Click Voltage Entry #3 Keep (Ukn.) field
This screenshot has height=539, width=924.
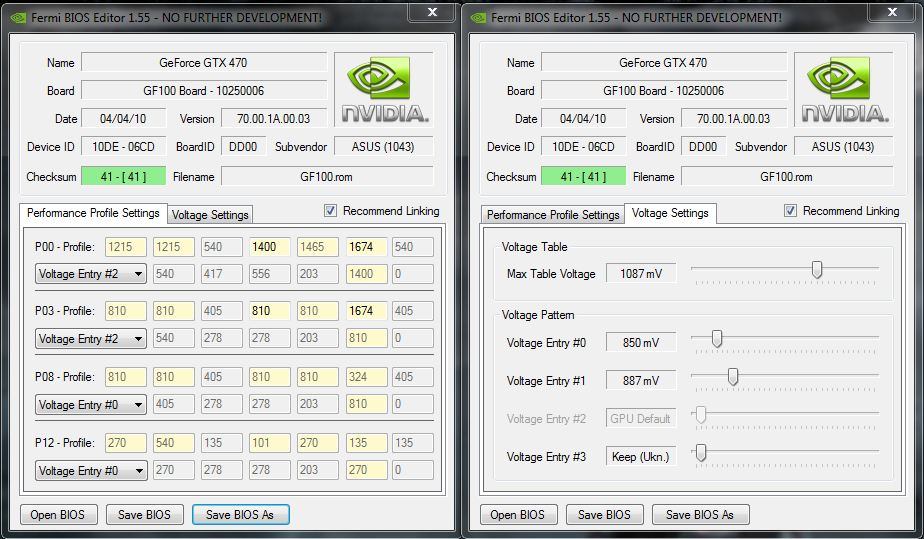click(641, 457)
